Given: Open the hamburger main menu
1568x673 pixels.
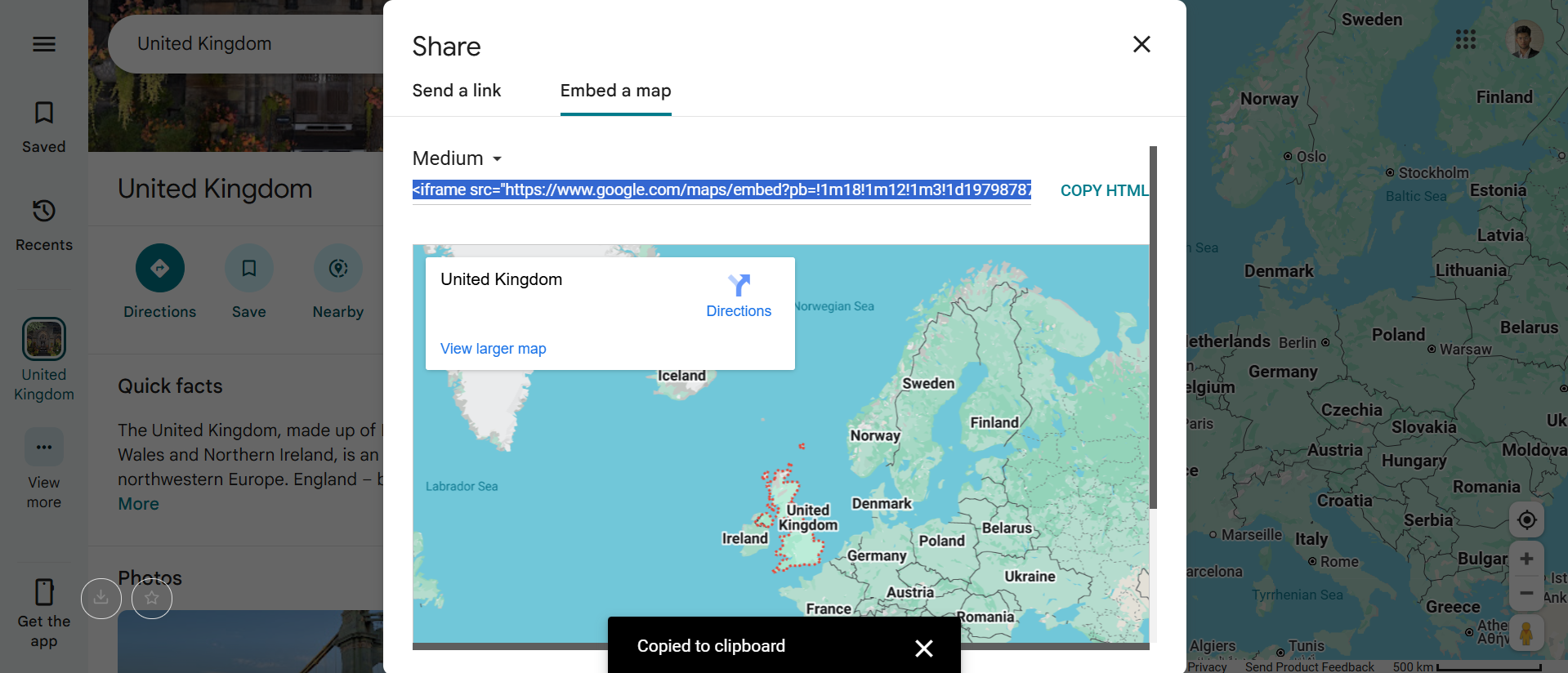Looking at the screenshot, I should (x=44, y=44).
